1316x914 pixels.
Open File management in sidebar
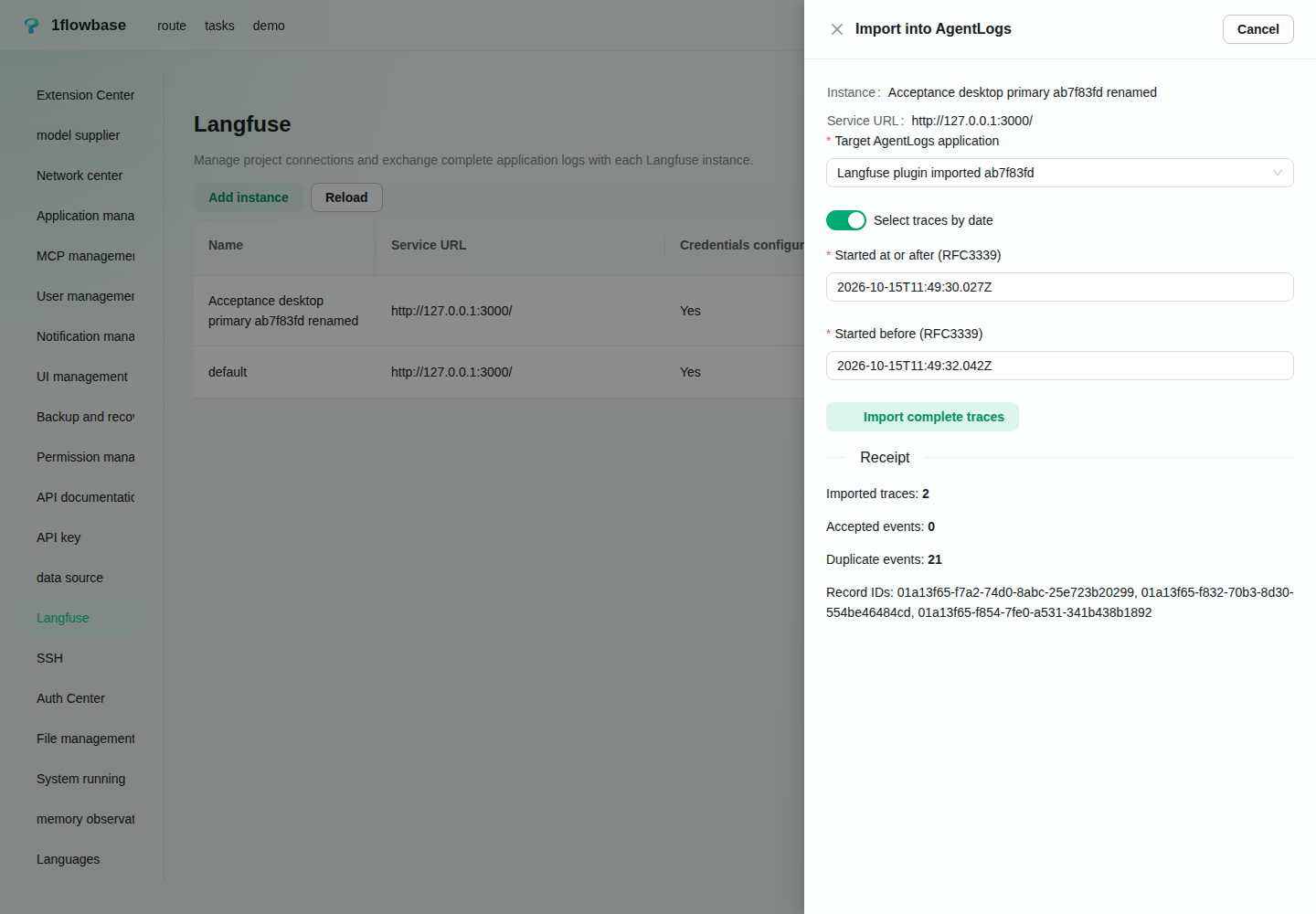coord(82,739)
